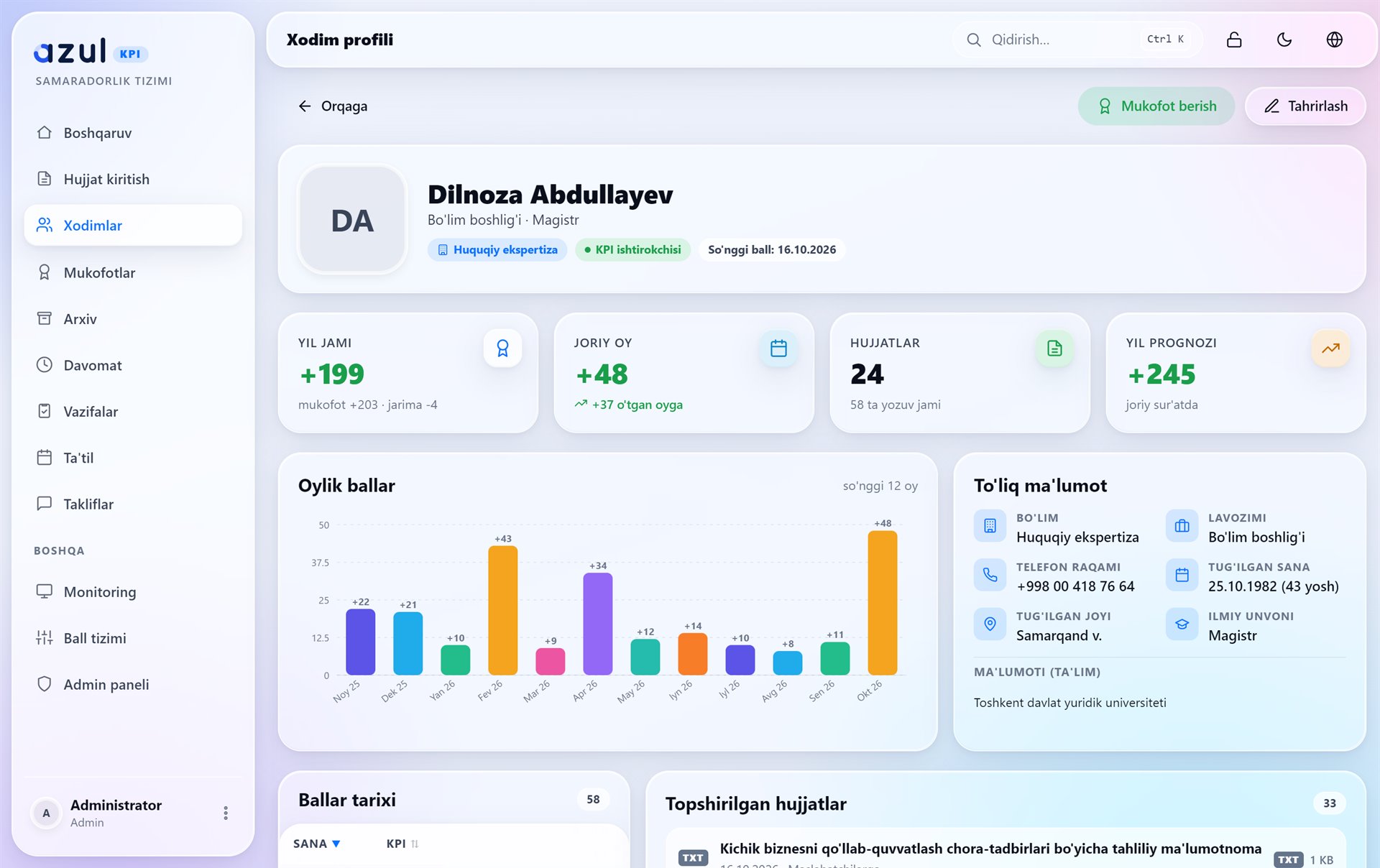Click the Telefon raqami phone icon
The height and width of the screenshot is (868, 1380).
pyautogui.click(x=990, y=575)
